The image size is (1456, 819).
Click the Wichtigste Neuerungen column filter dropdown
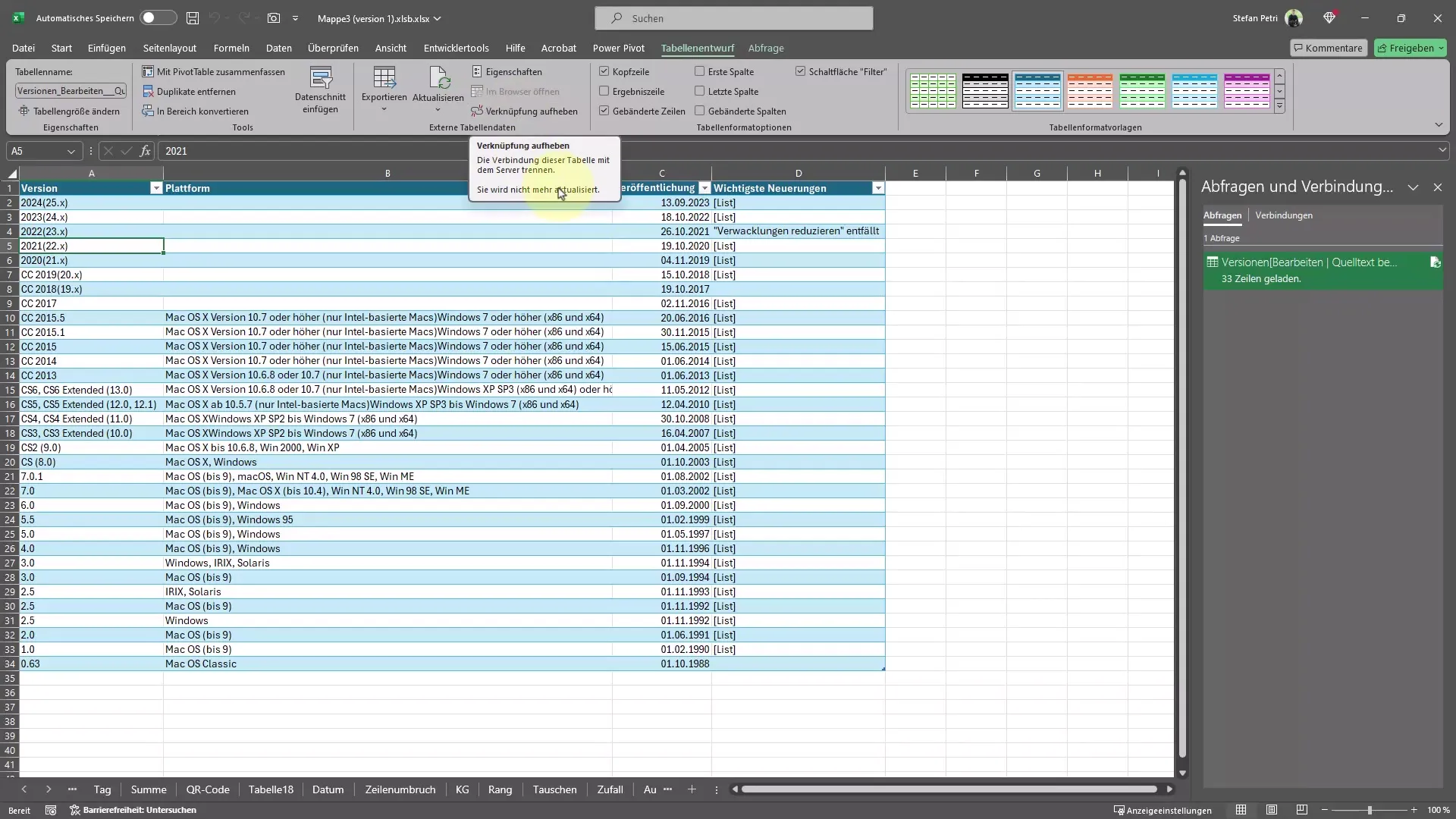(878, 189)
